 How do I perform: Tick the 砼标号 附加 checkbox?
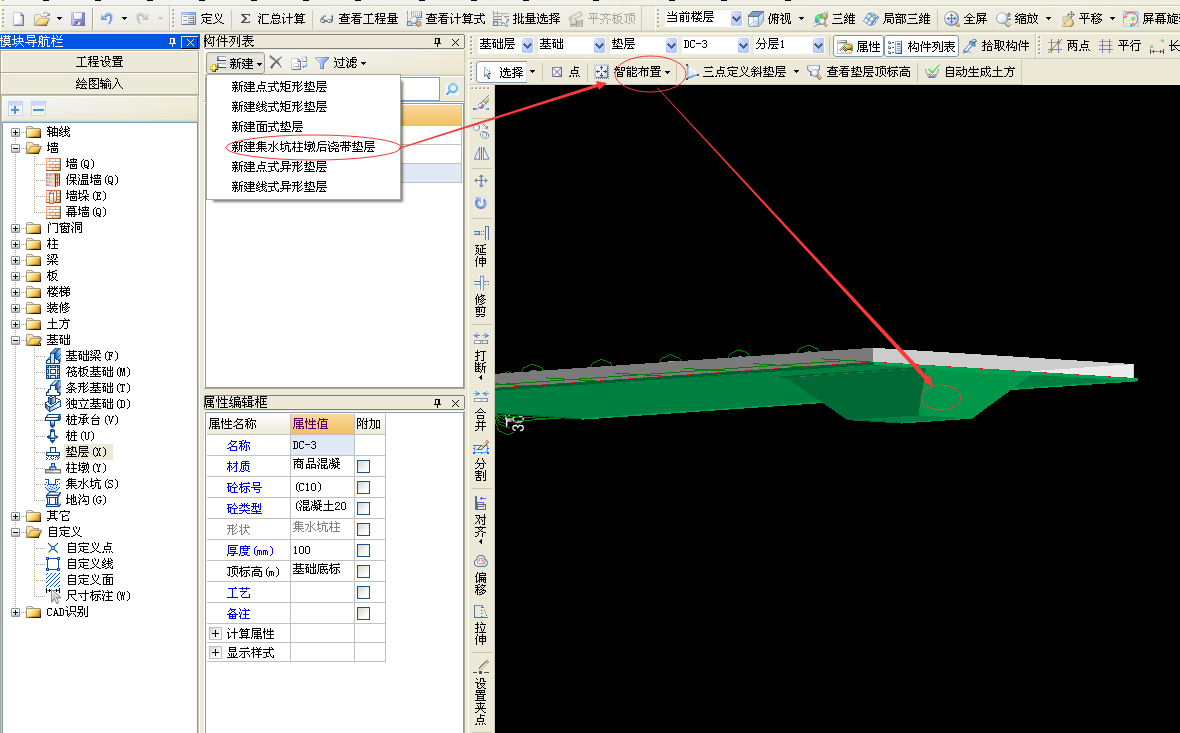click(x=363, y=488)
